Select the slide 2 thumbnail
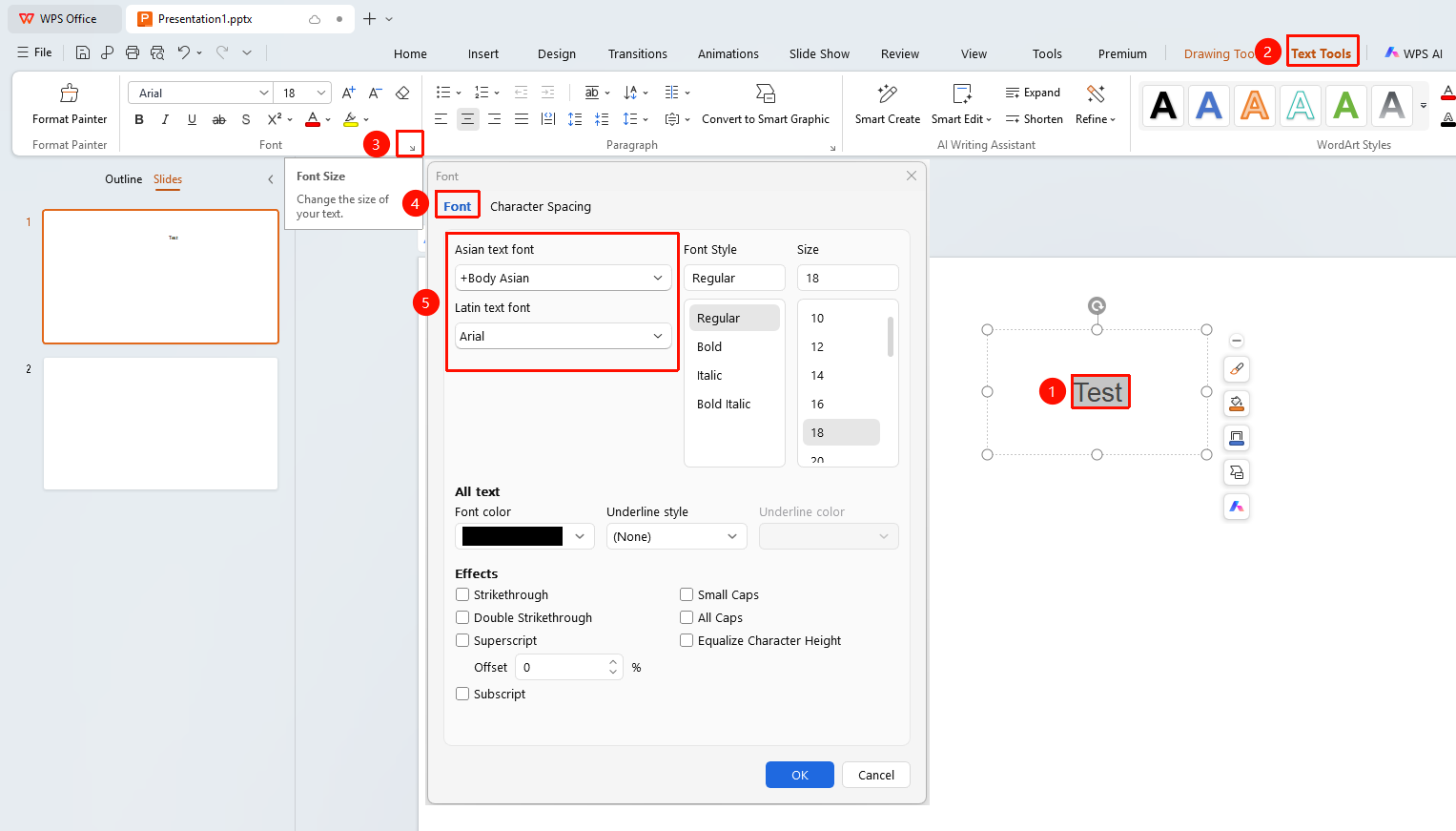This screenshot has width=1456, height=831. coord(160,424)
